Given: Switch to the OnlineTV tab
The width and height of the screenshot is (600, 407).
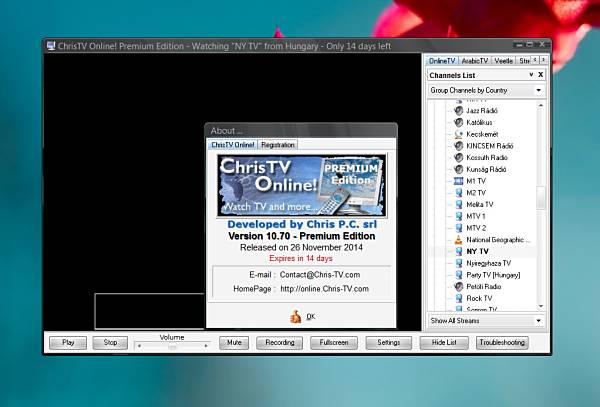Looking at the screenshot, I should (x=442, y=61).
